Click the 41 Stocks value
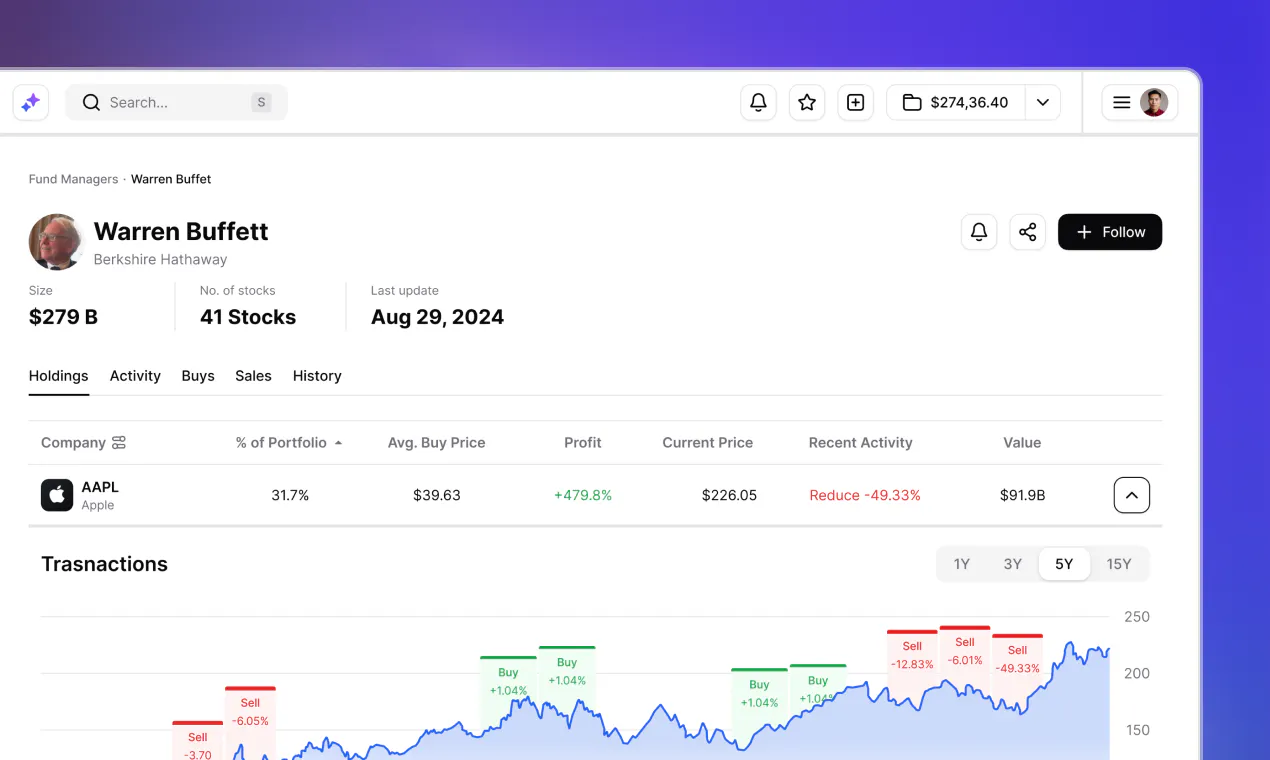 coord(248,317)
